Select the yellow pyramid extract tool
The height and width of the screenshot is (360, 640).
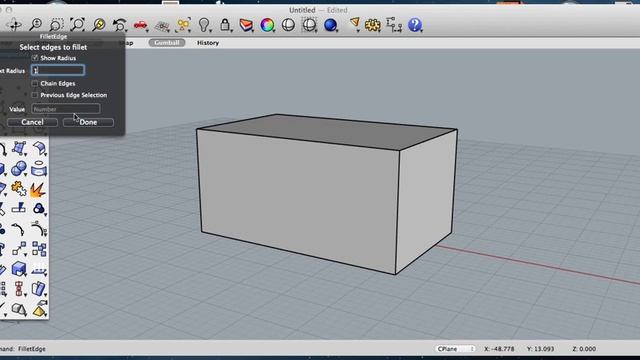coord(40,310)
